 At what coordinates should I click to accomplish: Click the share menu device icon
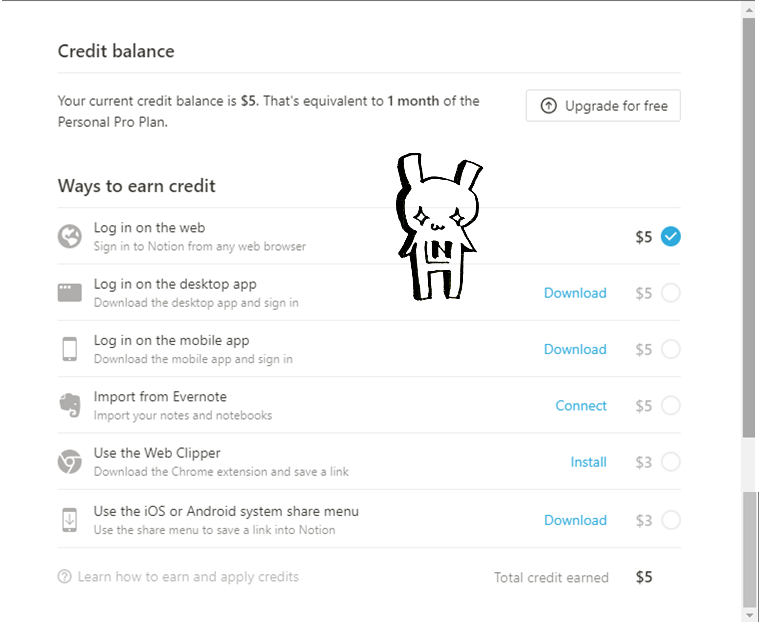pyautogui.click(x=69, y=520)
